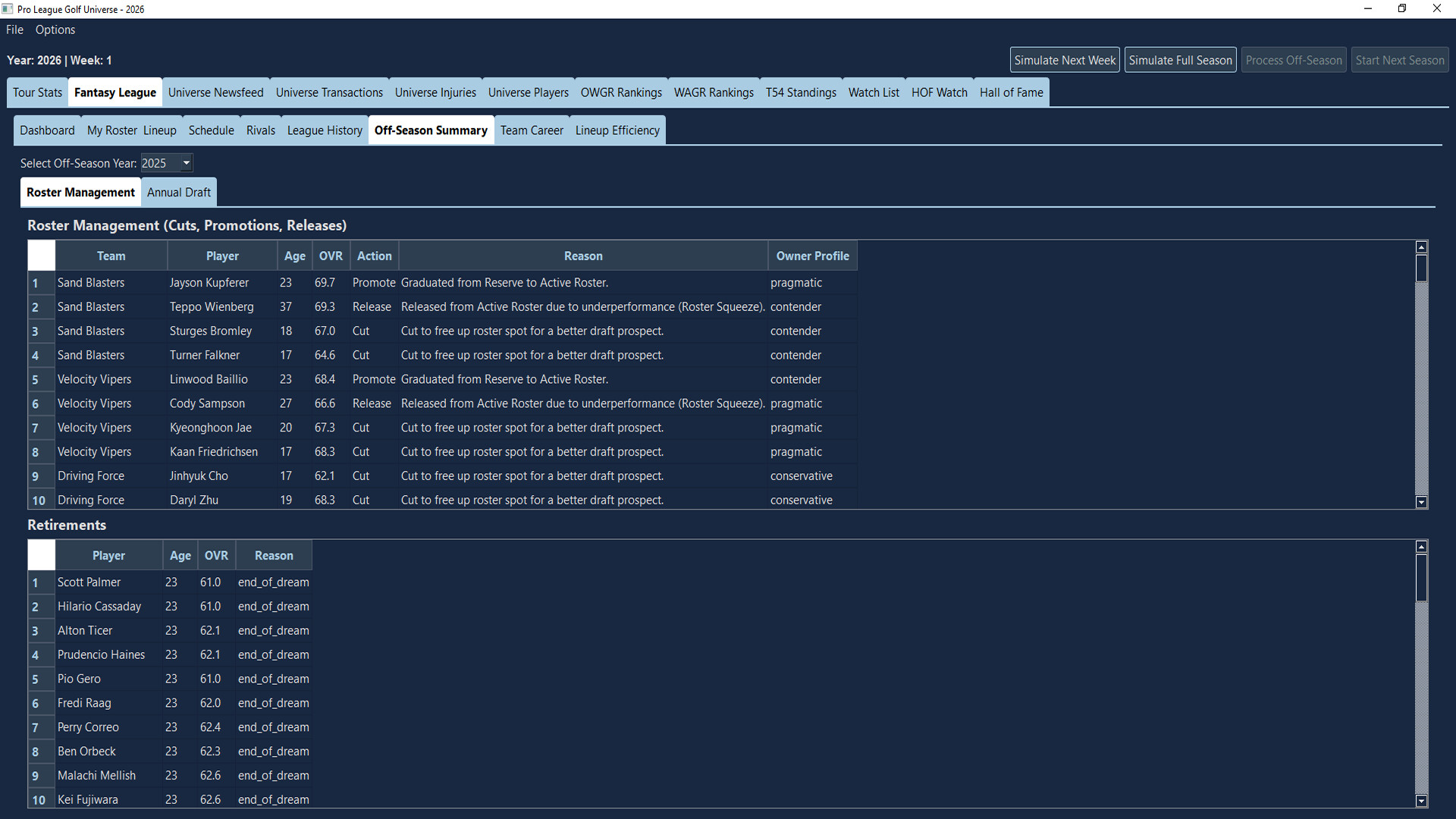
Task: Click the down arrow on Retirements scrollbar
Action: pos(1421,801)
